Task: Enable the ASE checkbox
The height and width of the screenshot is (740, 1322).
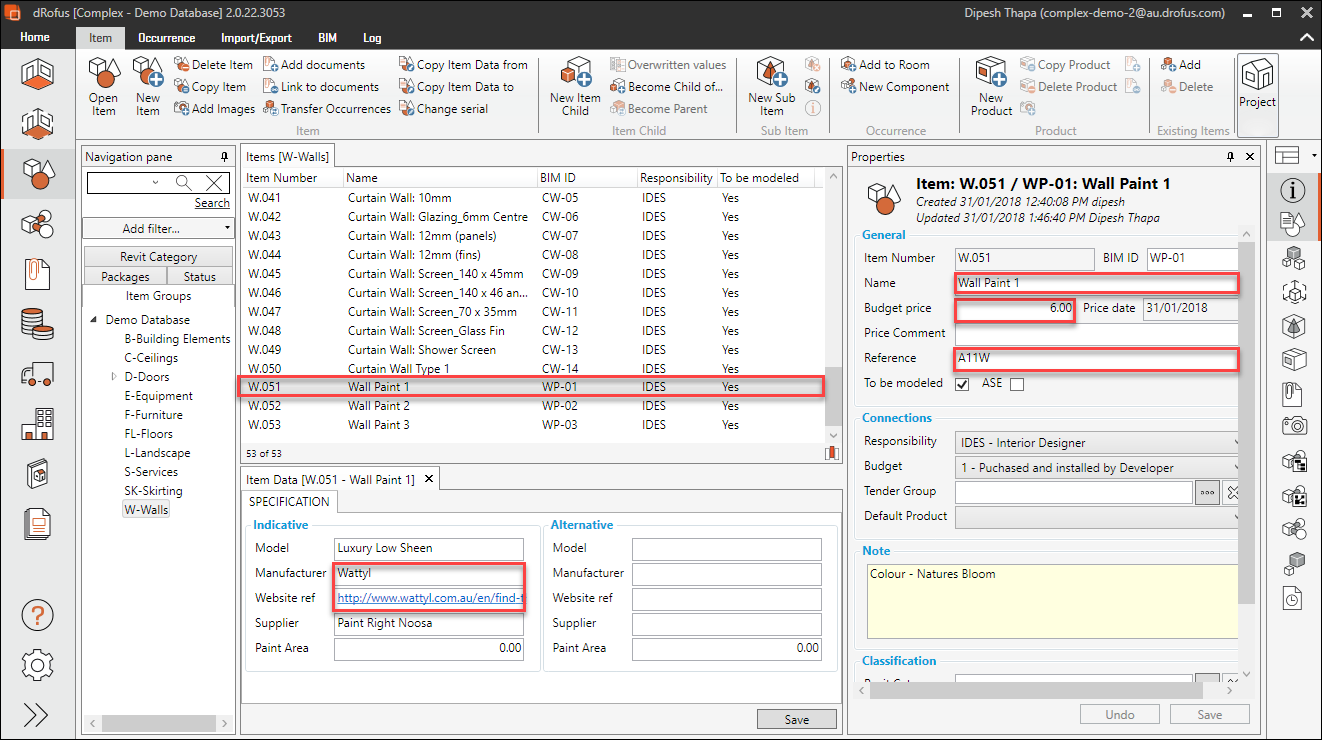Action: click(1017, 384)
